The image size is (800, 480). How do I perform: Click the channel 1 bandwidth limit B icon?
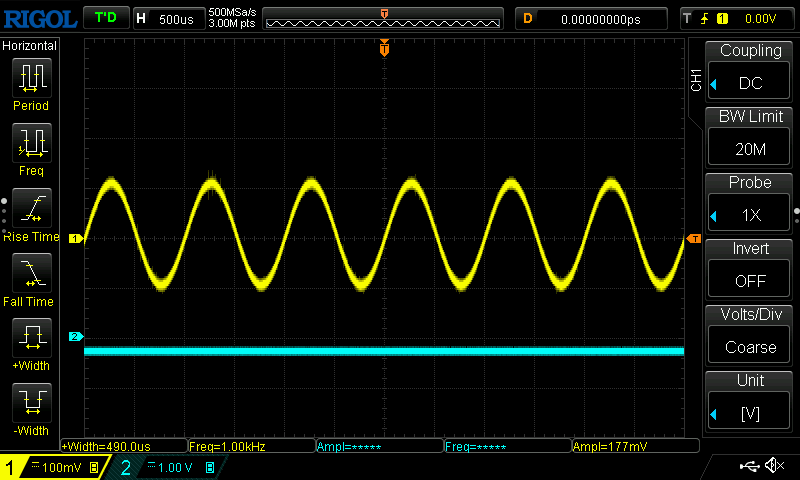tap(94, 467)
